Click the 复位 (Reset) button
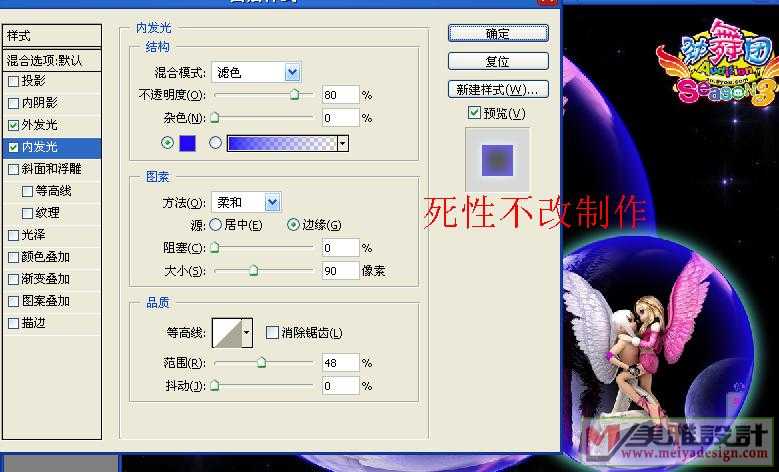Image resolution: width=779 pixels, height=472 pixels. pos(498,62)
